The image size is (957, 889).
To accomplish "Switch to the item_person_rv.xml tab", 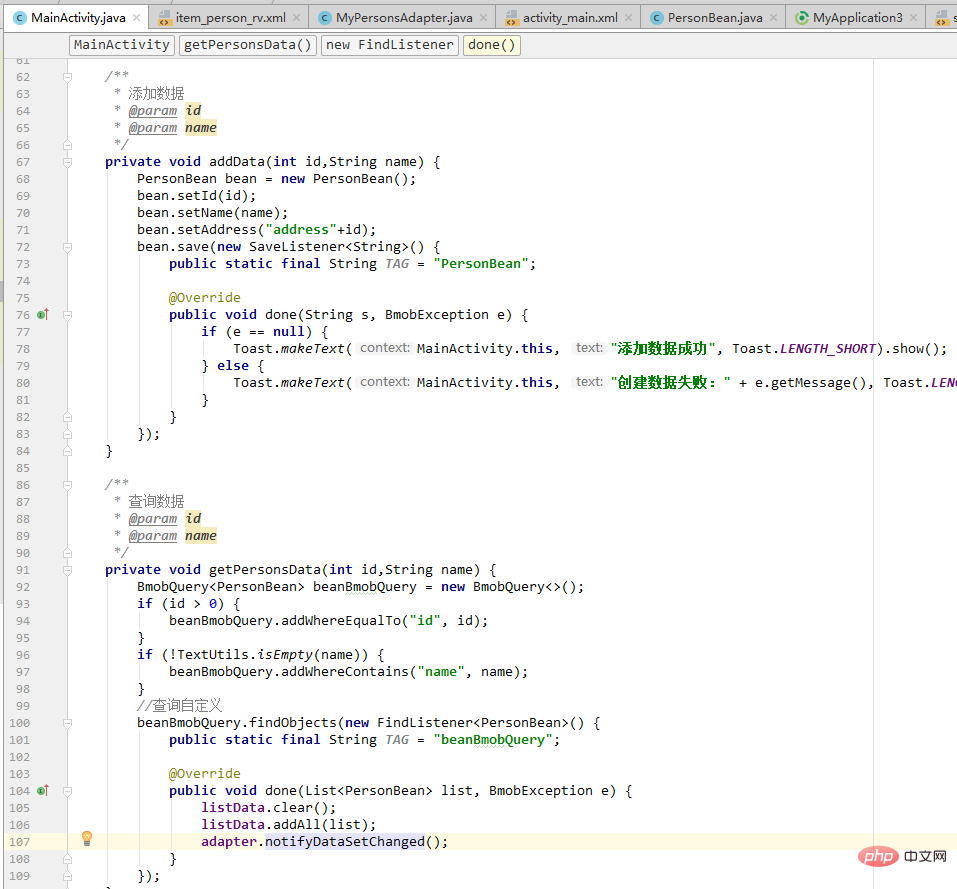I will pos(230,18).
